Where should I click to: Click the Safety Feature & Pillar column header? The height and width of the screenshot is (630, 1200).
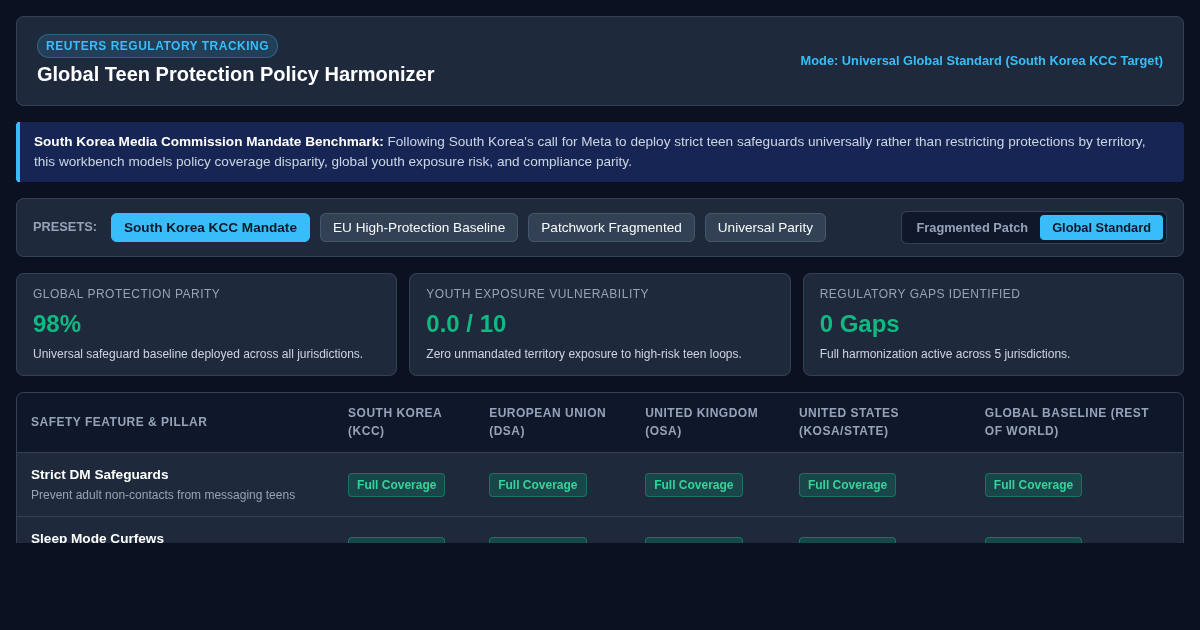coord(119,422)
